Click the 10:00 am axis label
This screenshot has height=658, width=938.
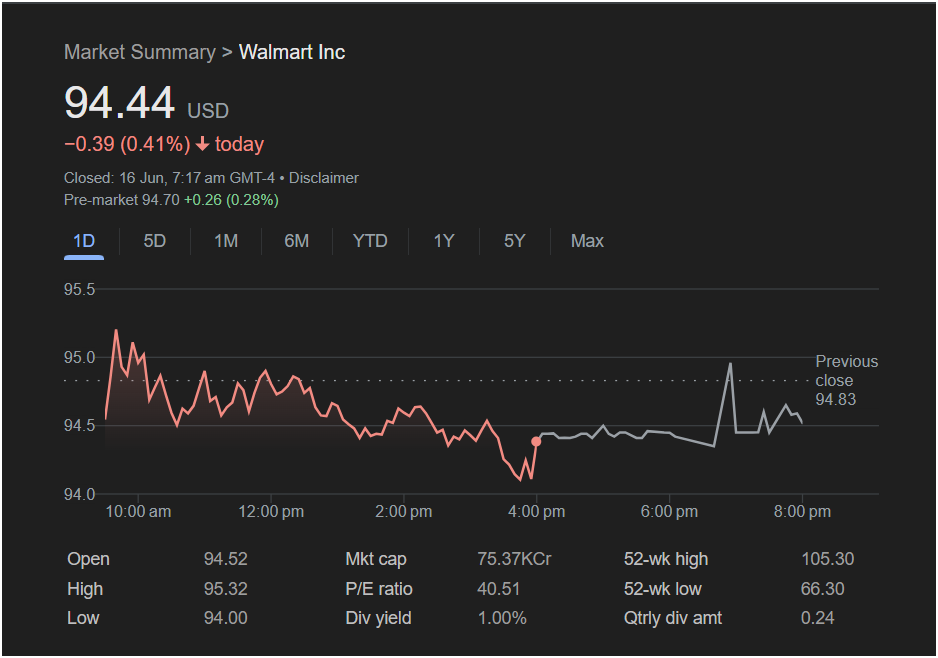[x=138, y=511]
